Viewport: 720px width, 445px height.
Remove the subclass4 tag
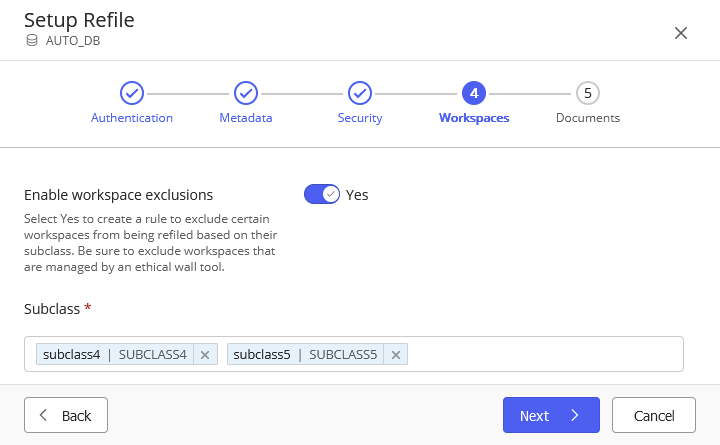coord(205,355)
